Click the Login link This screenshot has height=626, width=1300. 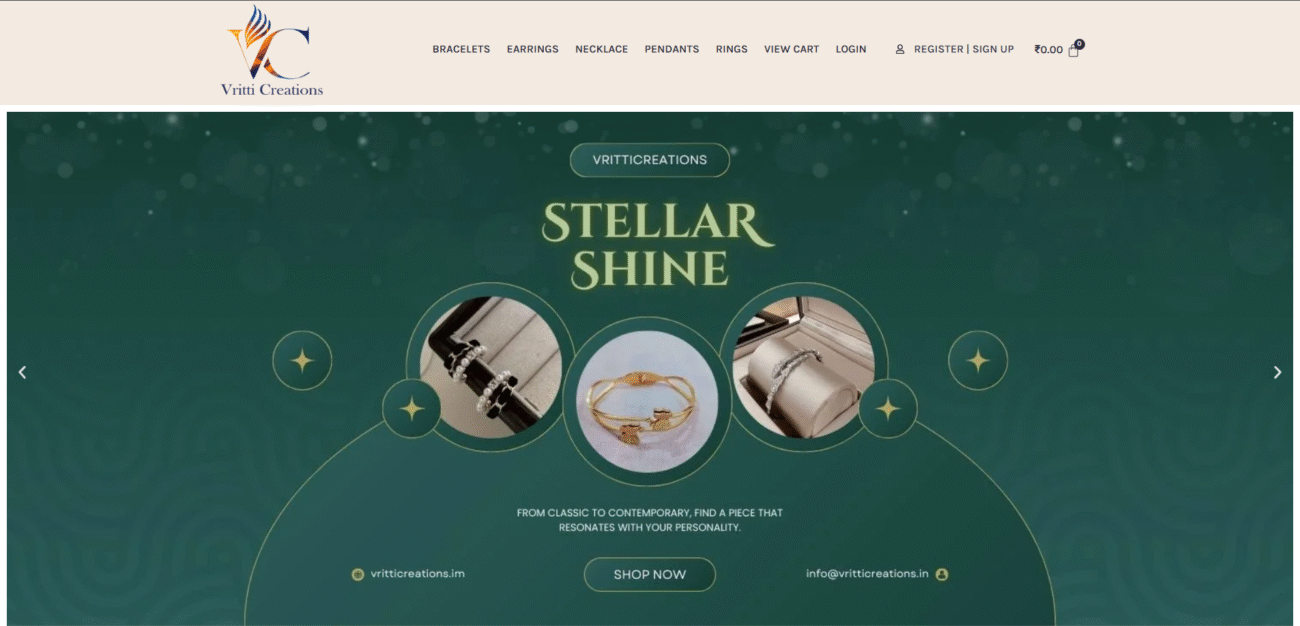851,49
